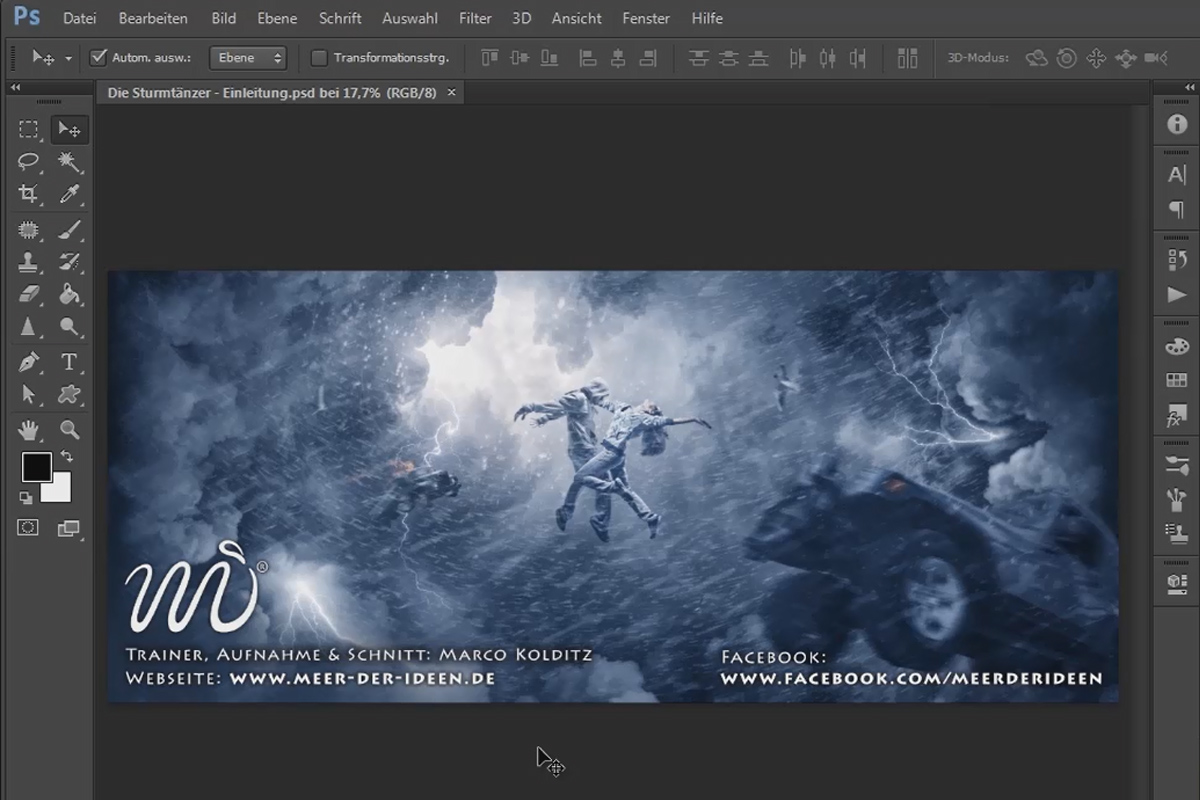The image size is (1200, 800).
Task: Open the Filter menu
Action: point(475,18)
